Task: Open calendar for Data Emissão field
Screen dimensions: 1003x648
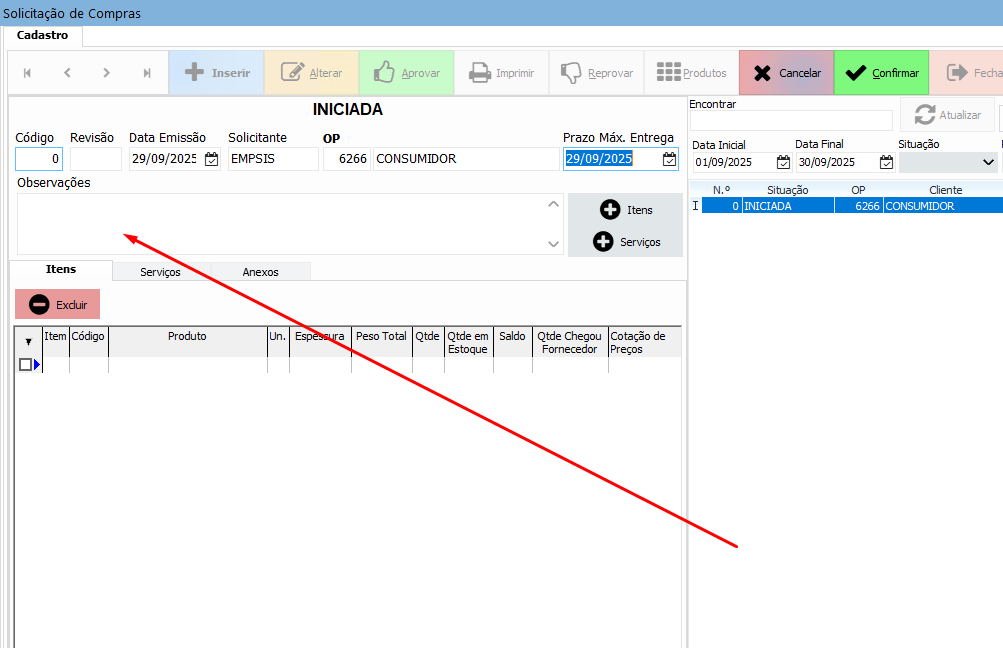Action: (211, 159)
